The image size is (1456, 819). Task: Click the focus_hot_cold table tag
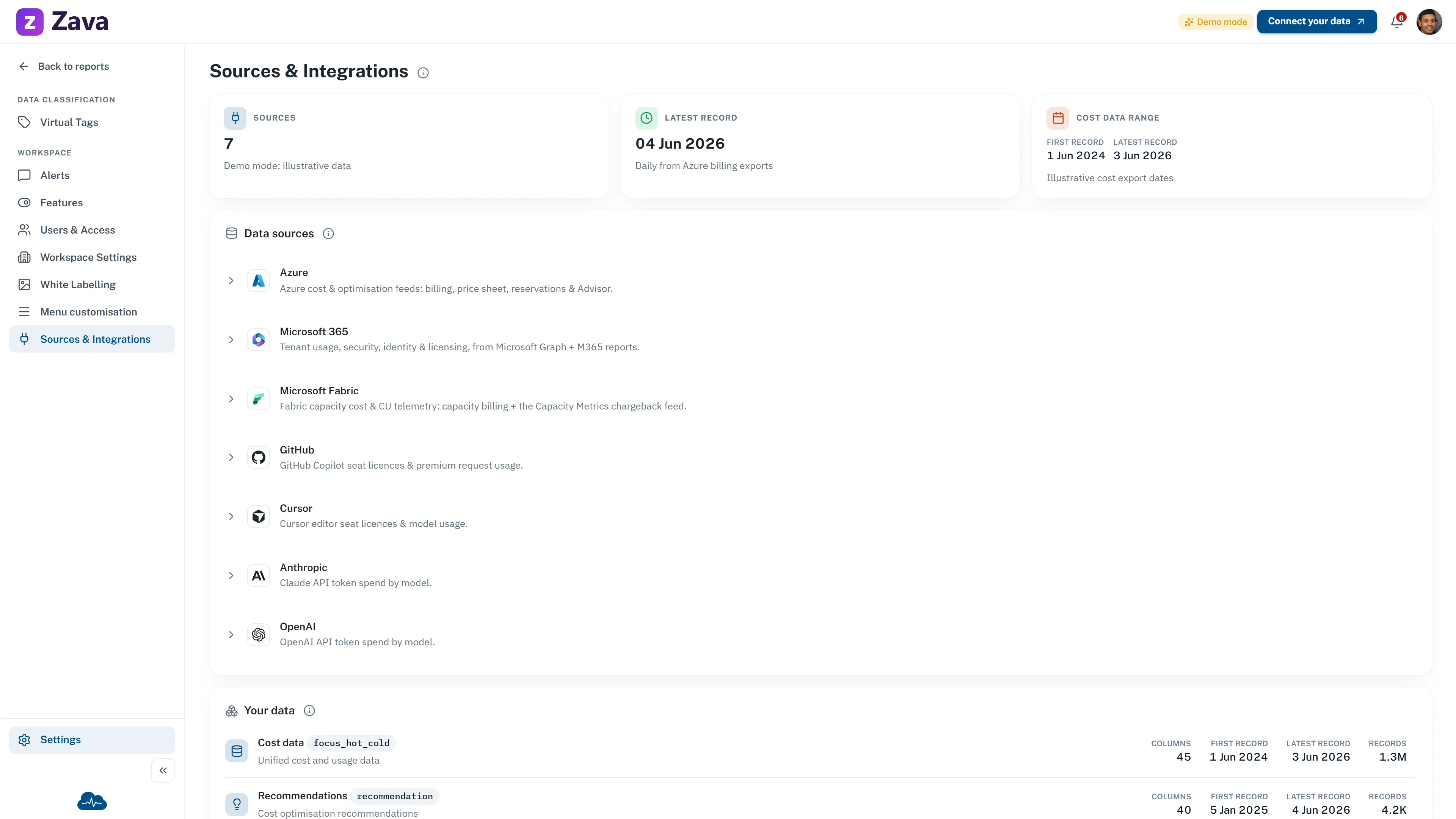point(351,743)
